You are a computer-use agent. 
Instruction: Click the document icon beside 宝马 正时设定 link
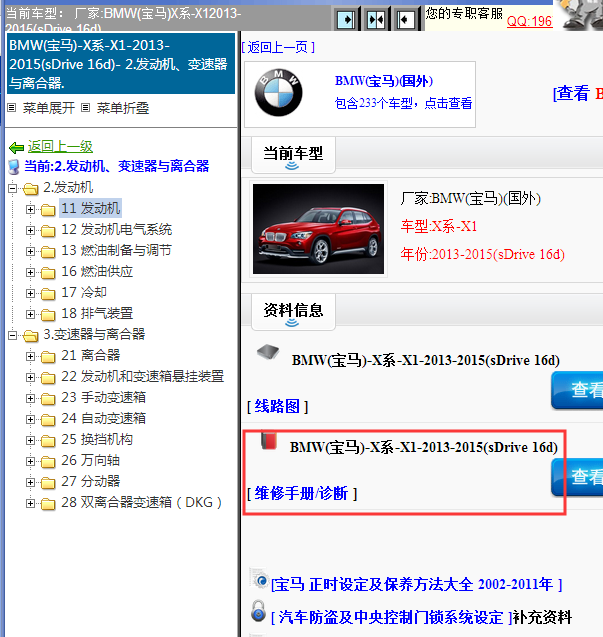[259, 580]
